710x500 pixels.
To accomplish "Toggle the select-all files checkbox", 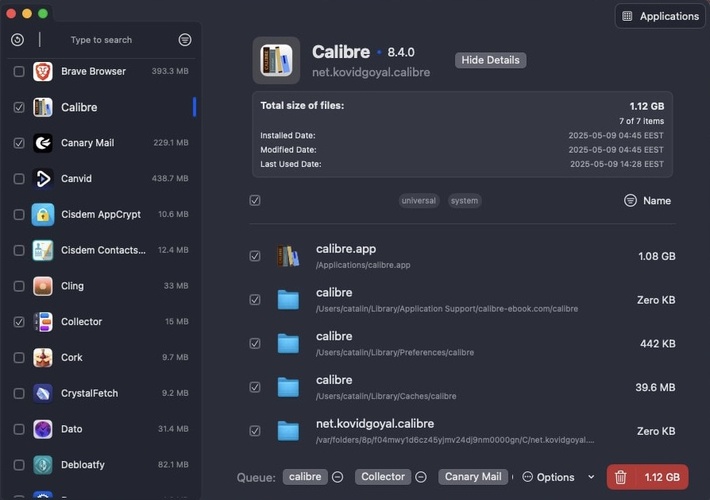I will [x=255, y=201].
